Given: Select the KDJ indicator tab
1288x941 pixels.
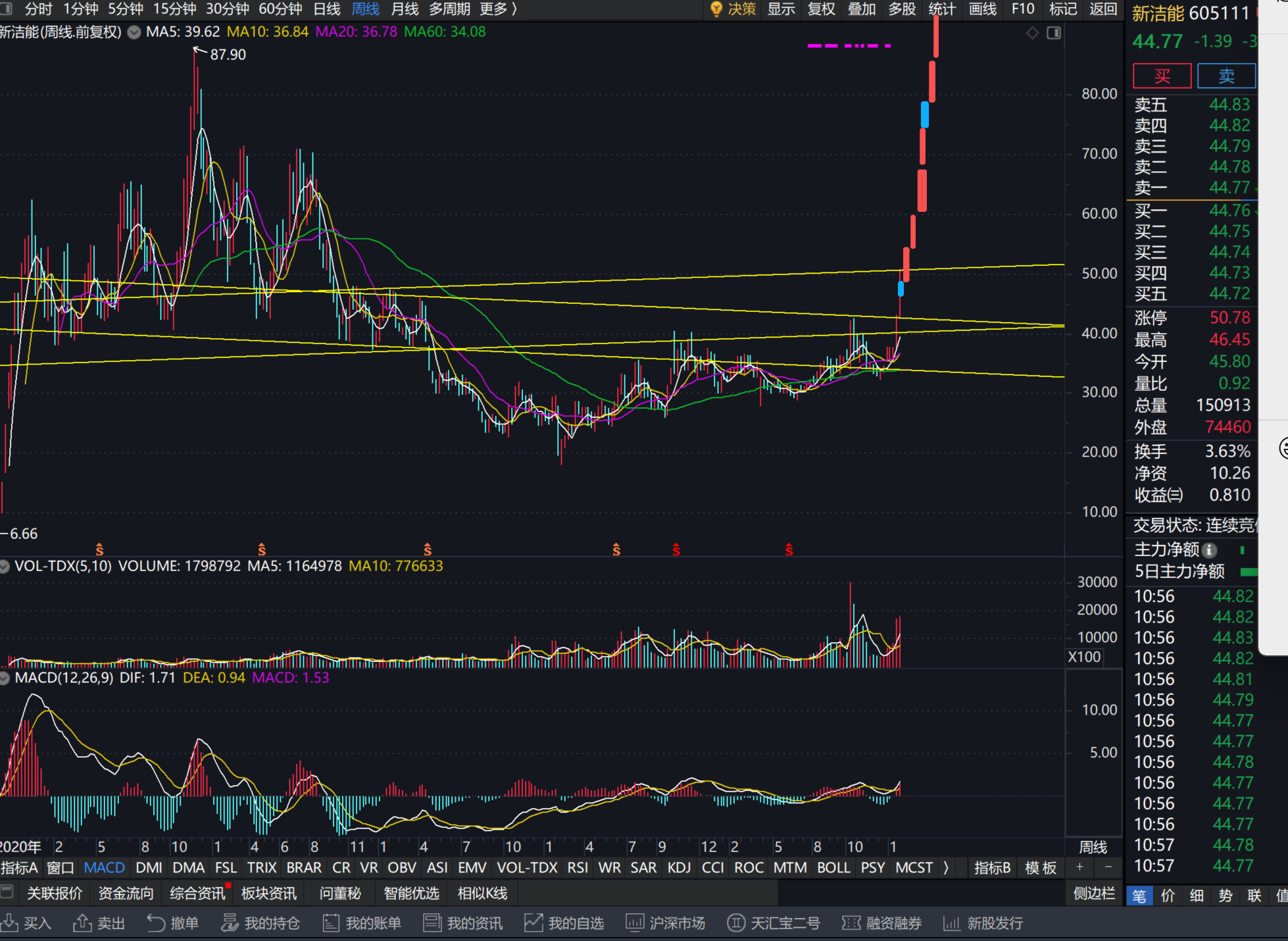Looking at the screenshot, I should coord(679,867).
